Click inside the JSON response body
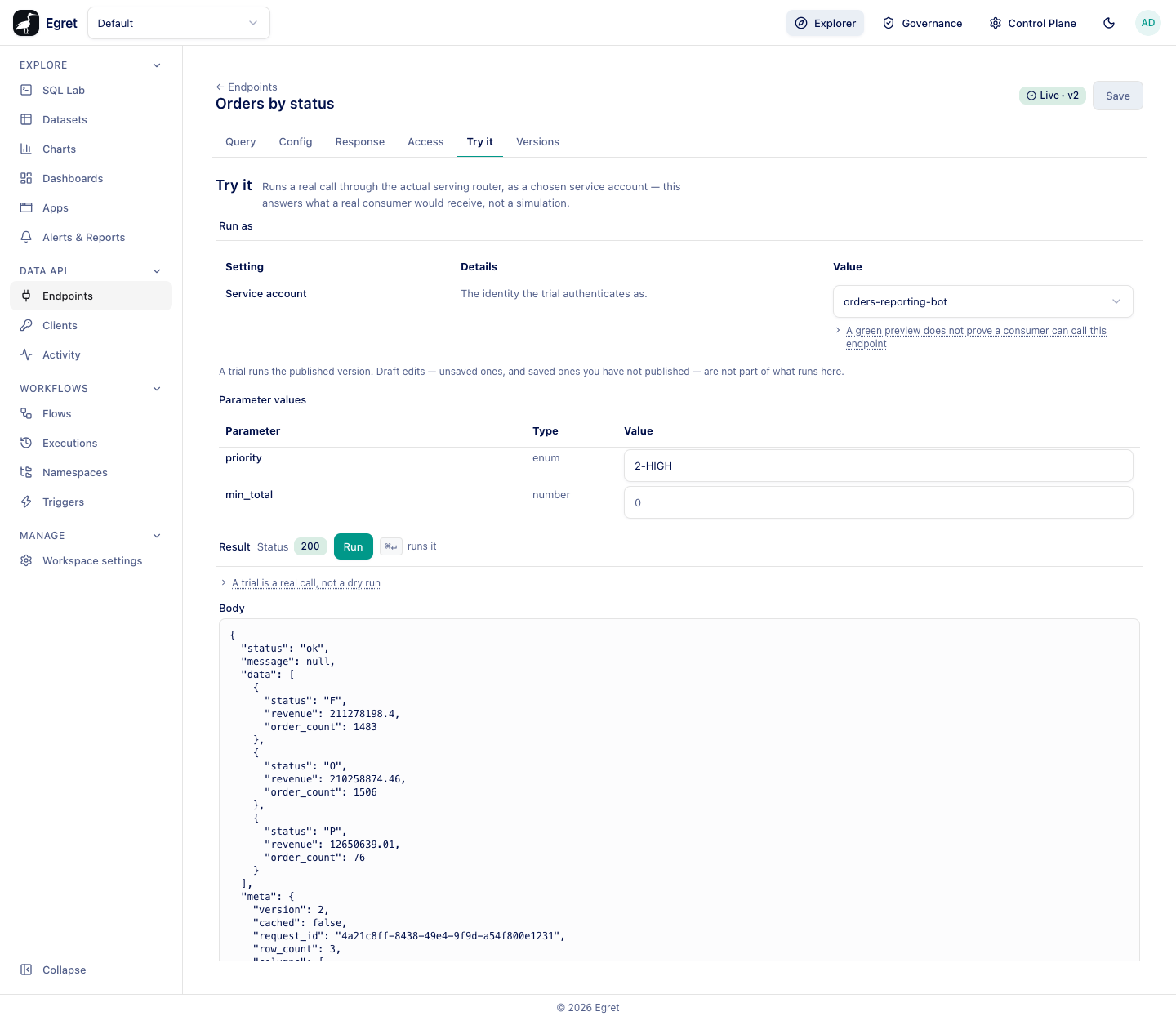This screenshot has height=1021, width=1176. click(679, 789)
